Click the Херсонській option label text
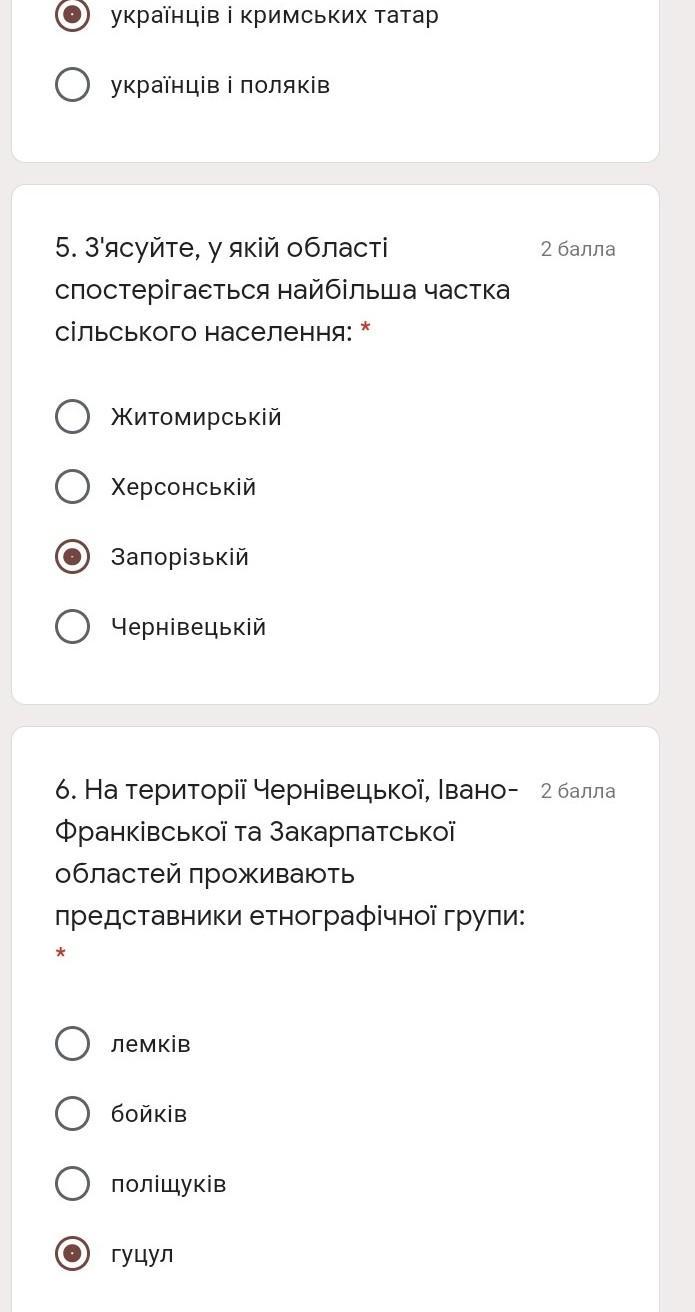Image resolution: width=695 pixels, height=1312 pixels. [183, 487]
